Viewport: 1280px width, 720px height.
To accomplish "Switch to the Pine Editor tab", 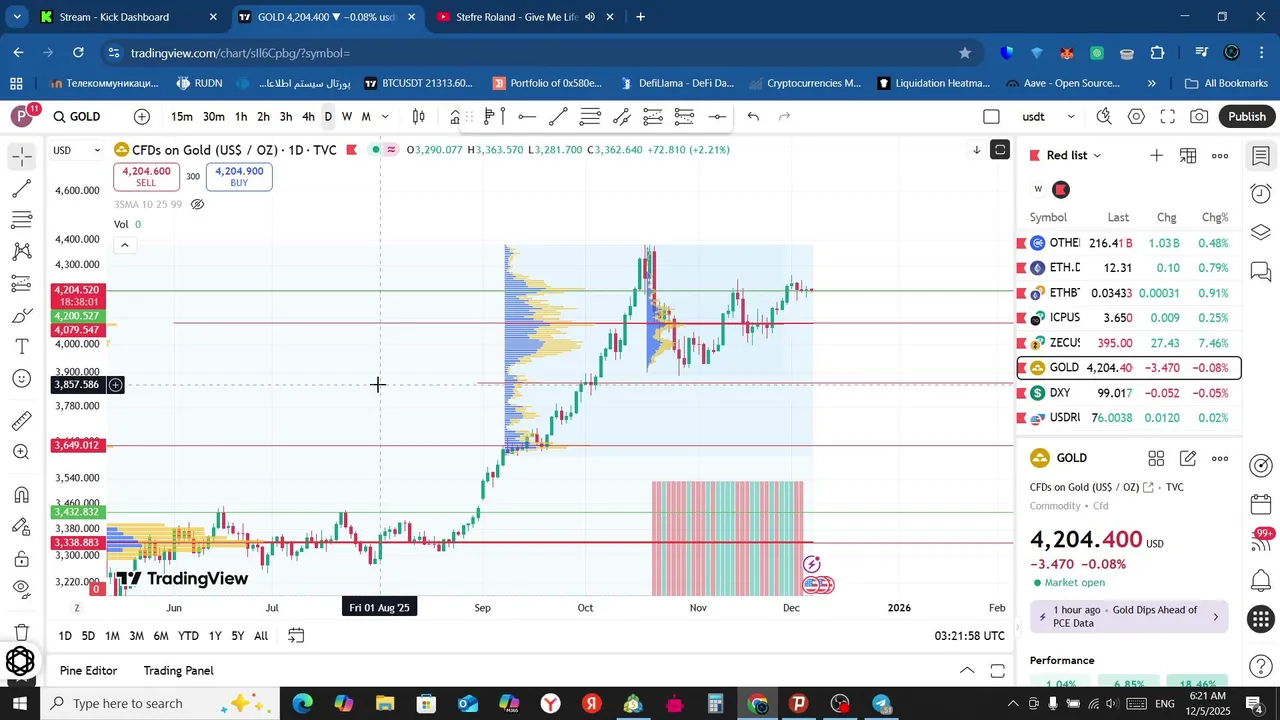I will [88, 671].
